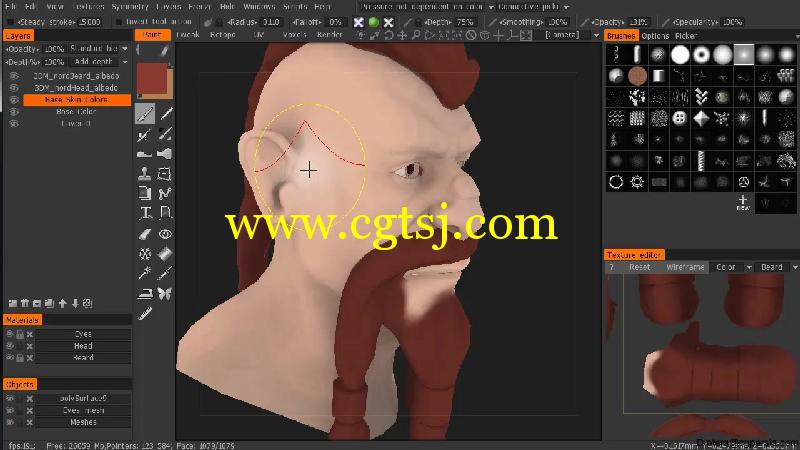Click the trash icon in Layers panel
The image size is (800, 450).
(x=24, y=303)
